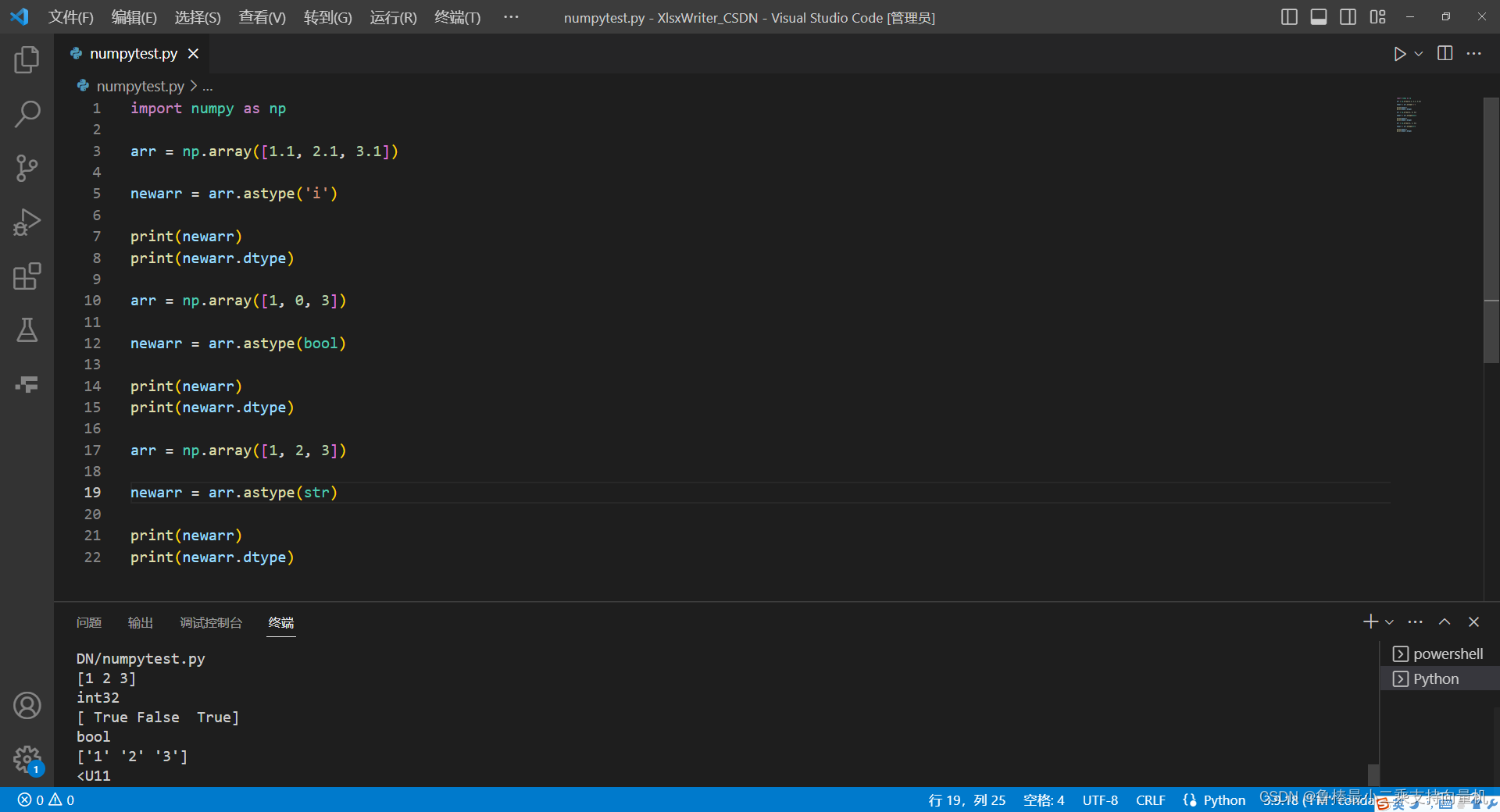This screenshot has width=1500, height=812.
Task: Open editor More Actions ellipsis
Action: point(1474,53)
